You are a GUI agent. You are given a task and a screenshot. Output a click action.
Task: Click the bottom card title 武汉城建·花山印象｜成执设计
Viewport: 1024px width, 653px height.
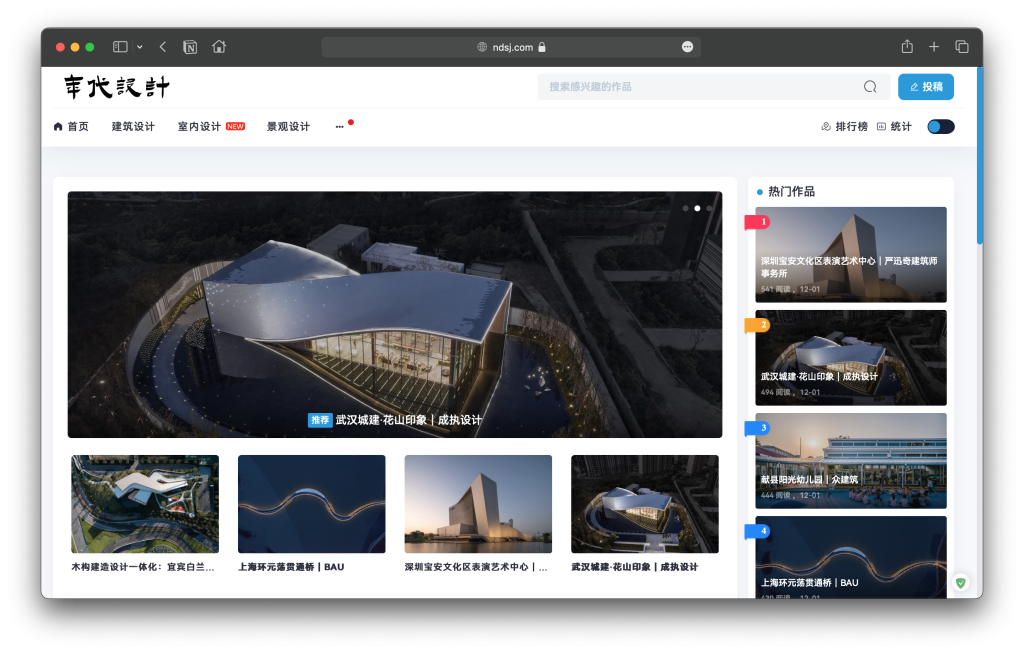635,567
